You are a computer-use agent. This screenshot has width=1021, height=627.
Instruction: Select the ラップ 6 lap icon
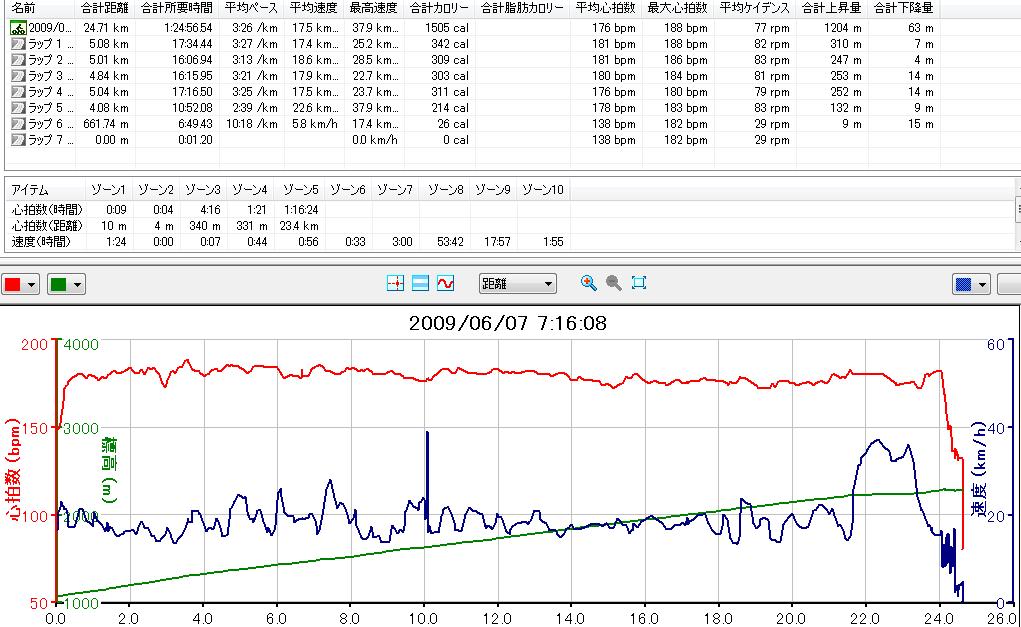pos(18,124)
